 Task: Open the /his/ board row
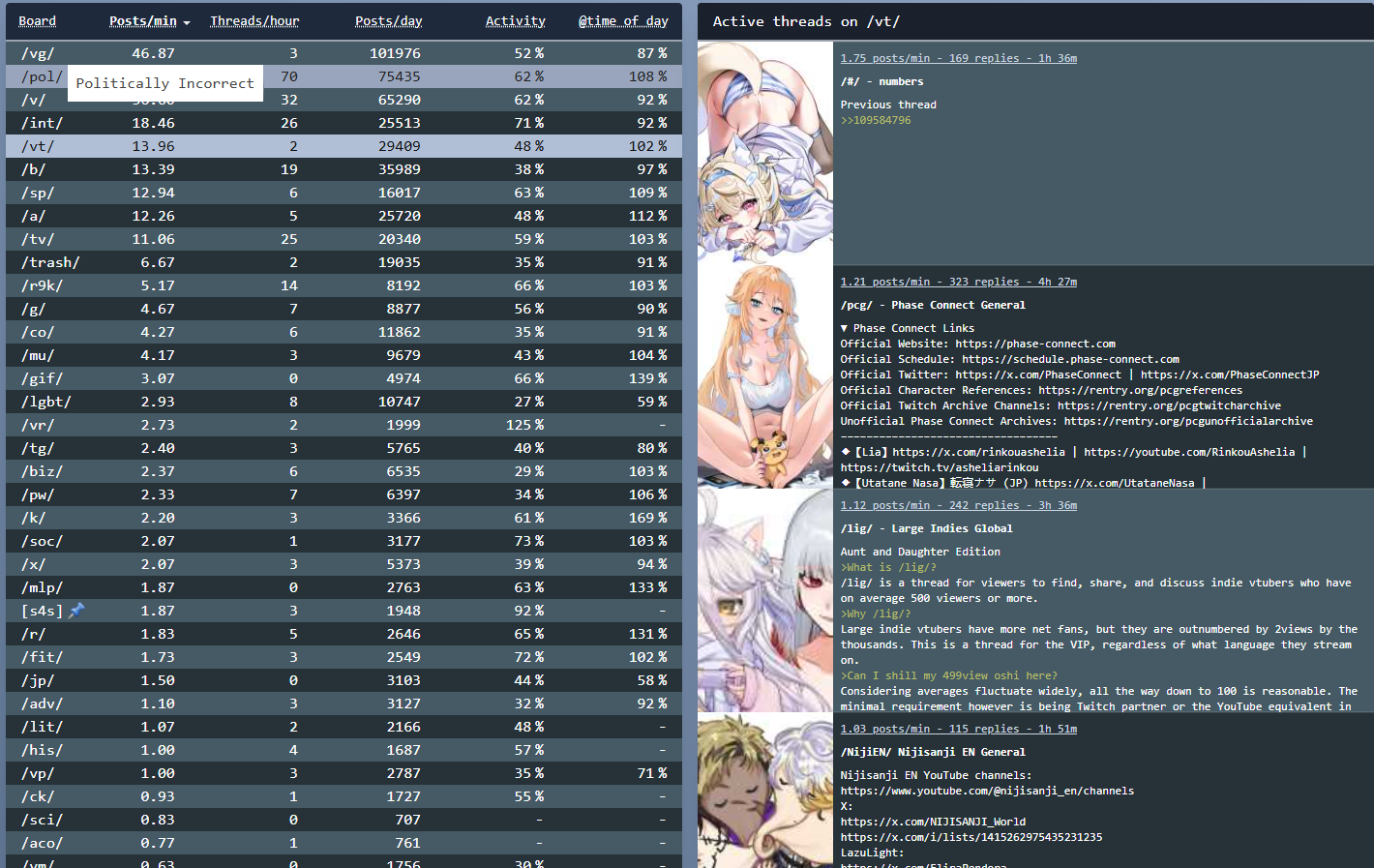pos(343,750)
